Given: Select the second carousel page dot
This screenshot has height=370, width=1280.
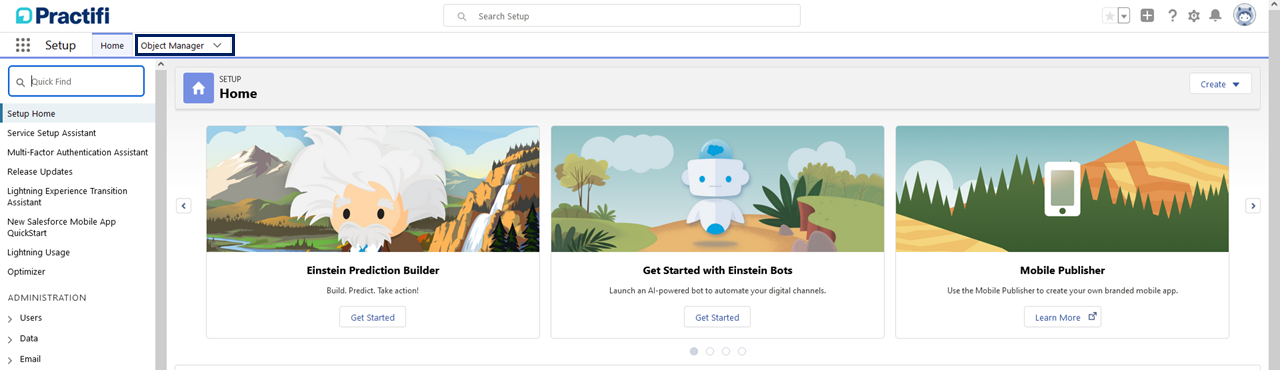Looking at the screenshot, I should [x=710, y=351].
